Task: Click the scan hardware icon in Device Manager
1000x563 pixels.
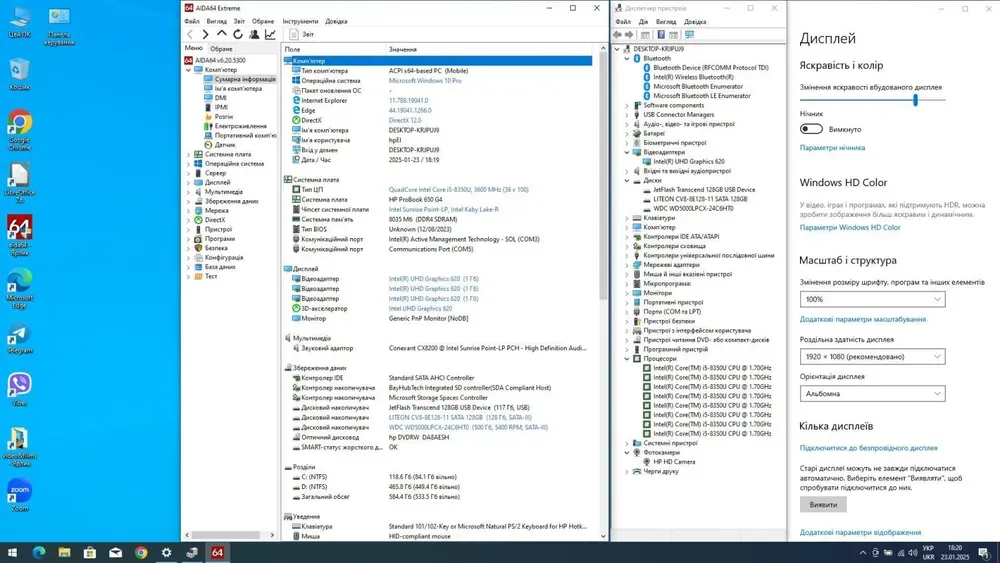Action: [x=689, y=34]
